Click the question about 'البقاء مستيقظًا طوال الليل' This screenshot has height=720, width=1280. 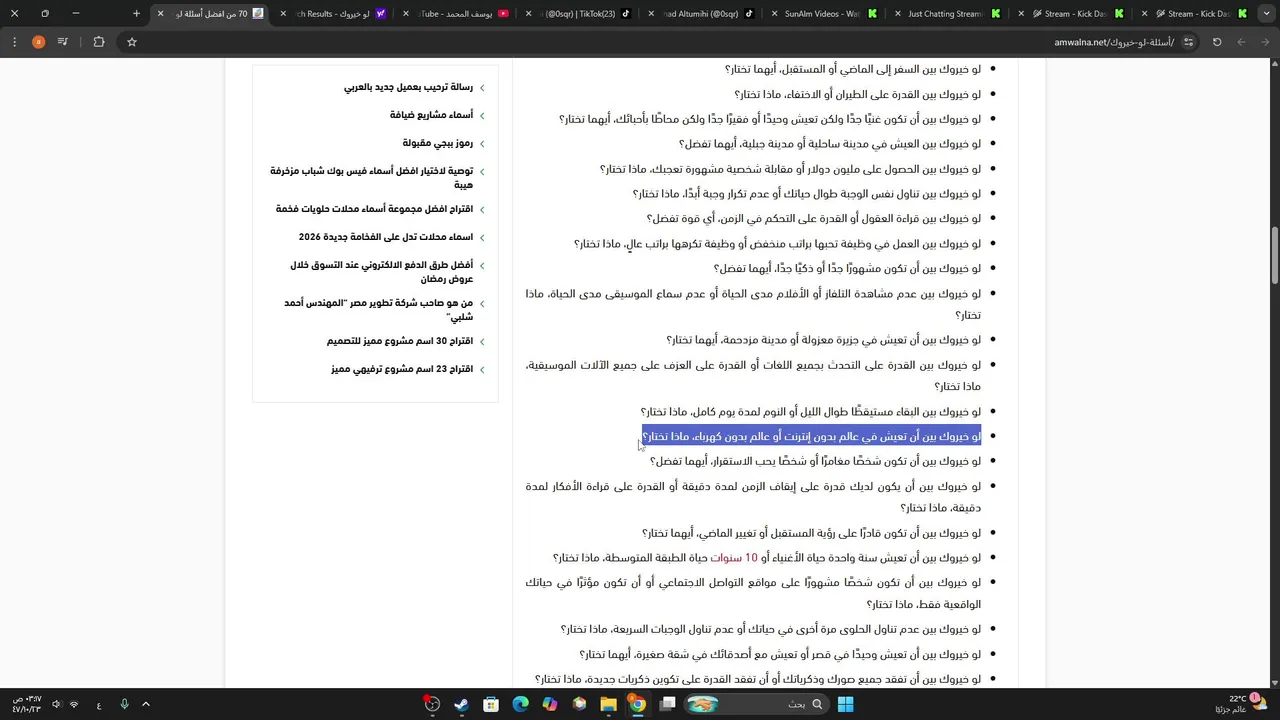point(811,412)
